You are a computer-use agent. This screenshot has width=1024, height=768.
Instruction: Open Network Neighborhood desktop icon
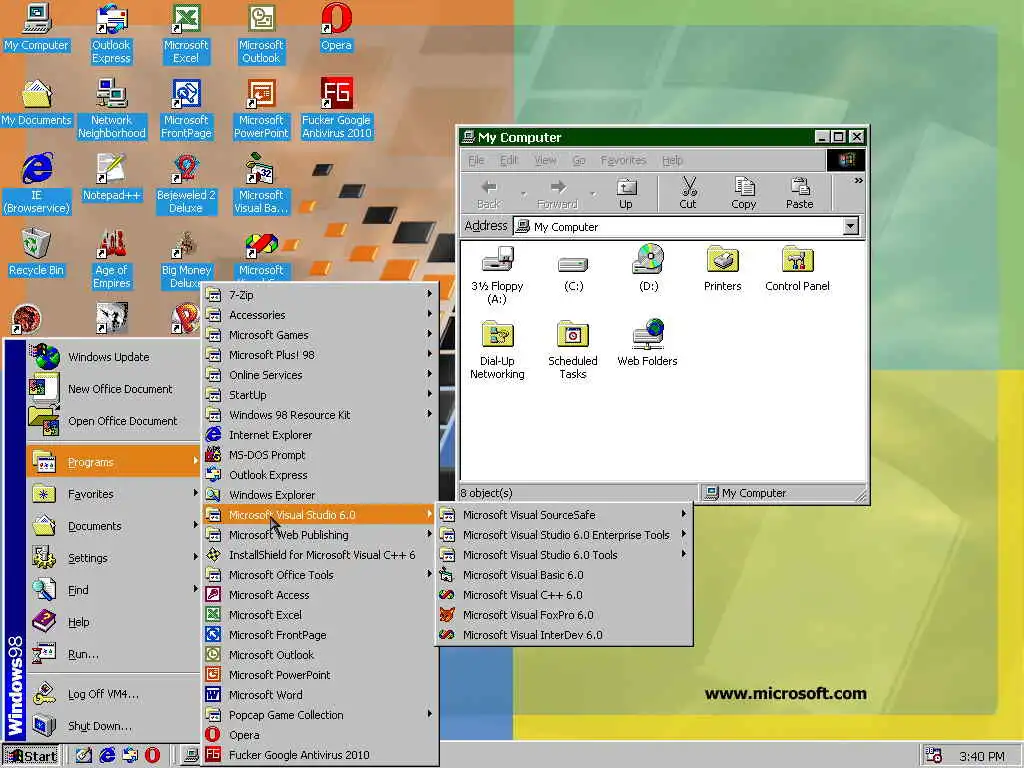[112, 109]
